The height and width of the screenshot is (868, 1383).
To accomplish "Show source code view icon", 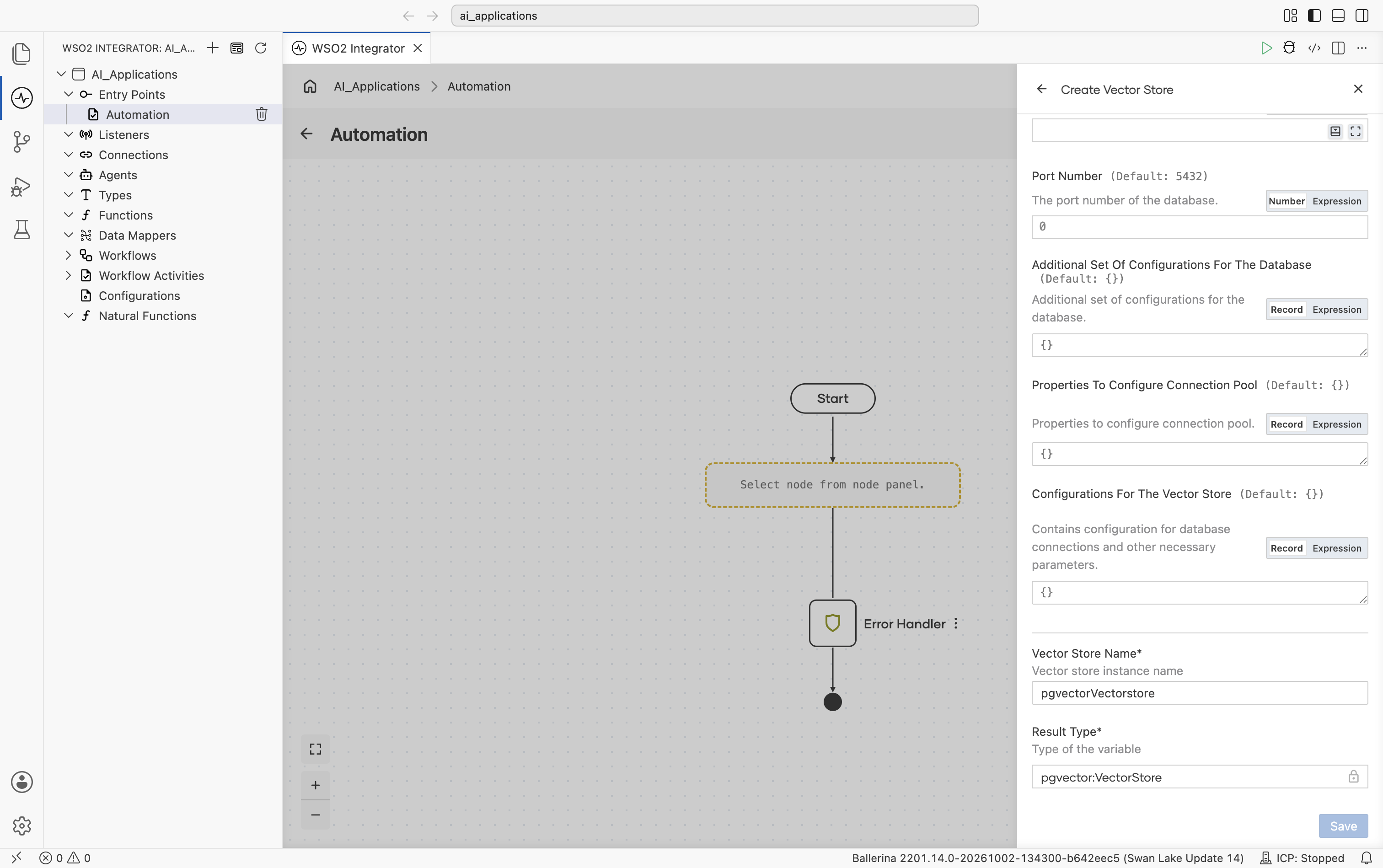I will pos(1314,48).
